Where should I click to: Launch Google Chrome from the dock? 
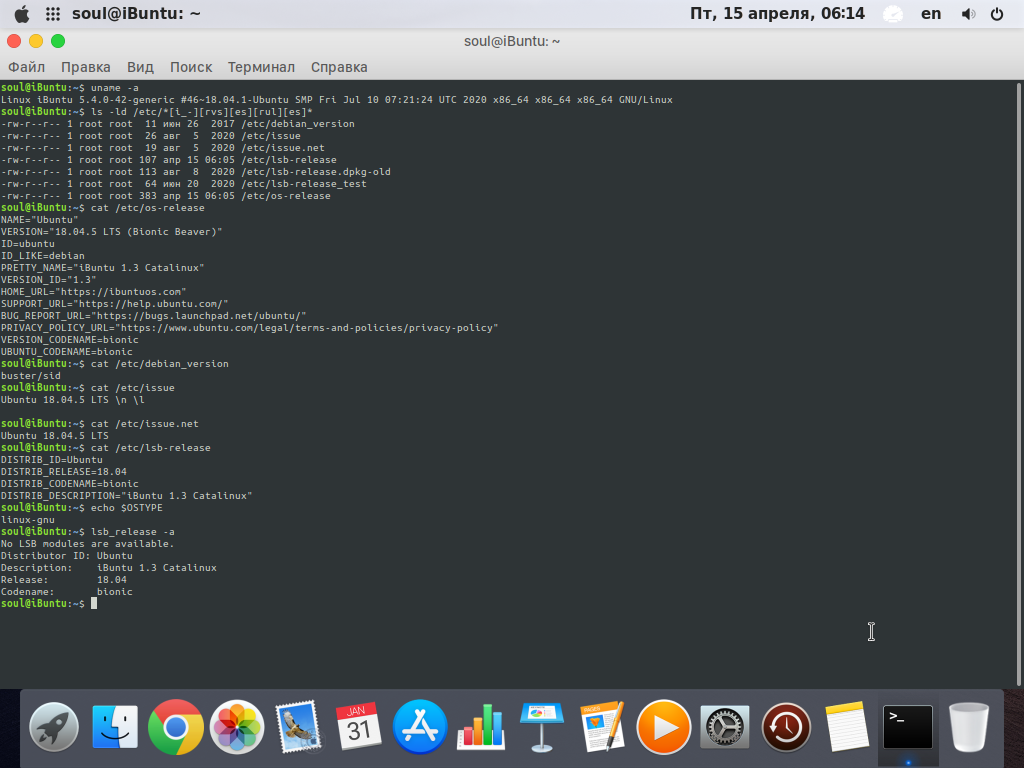176,727
